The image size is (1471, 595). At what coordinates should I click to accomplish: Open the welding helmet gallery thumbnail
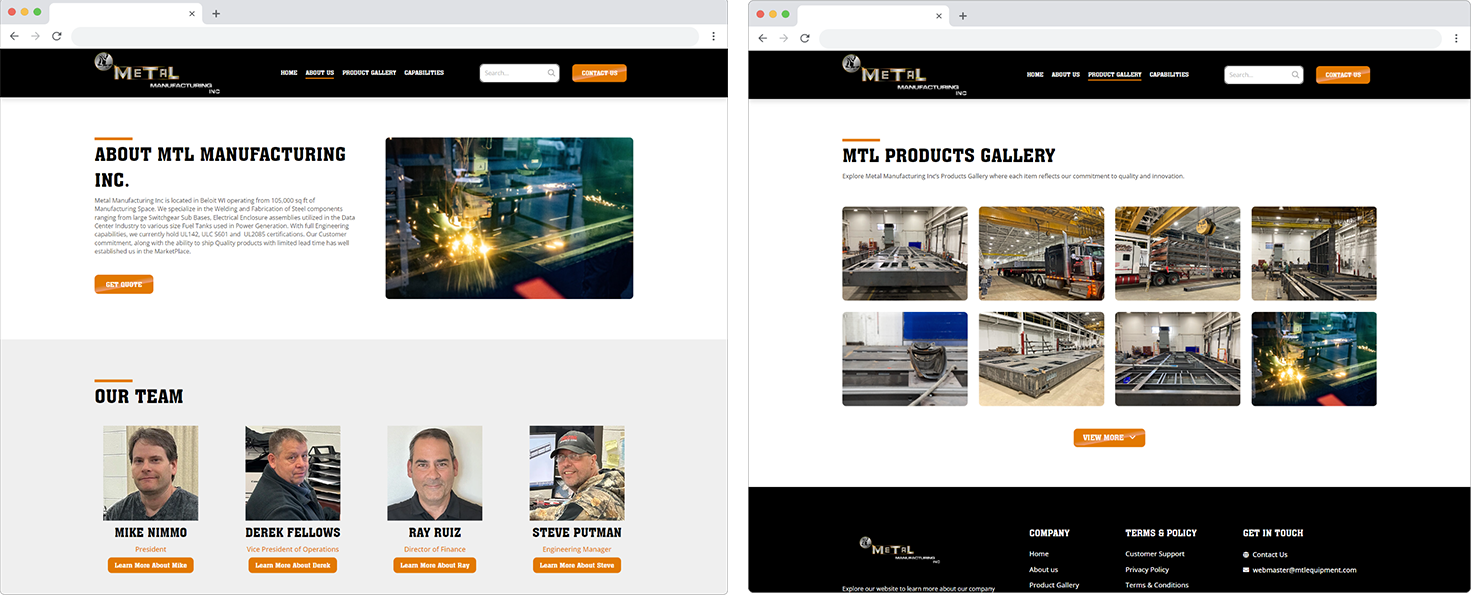(x=905, y=359)
